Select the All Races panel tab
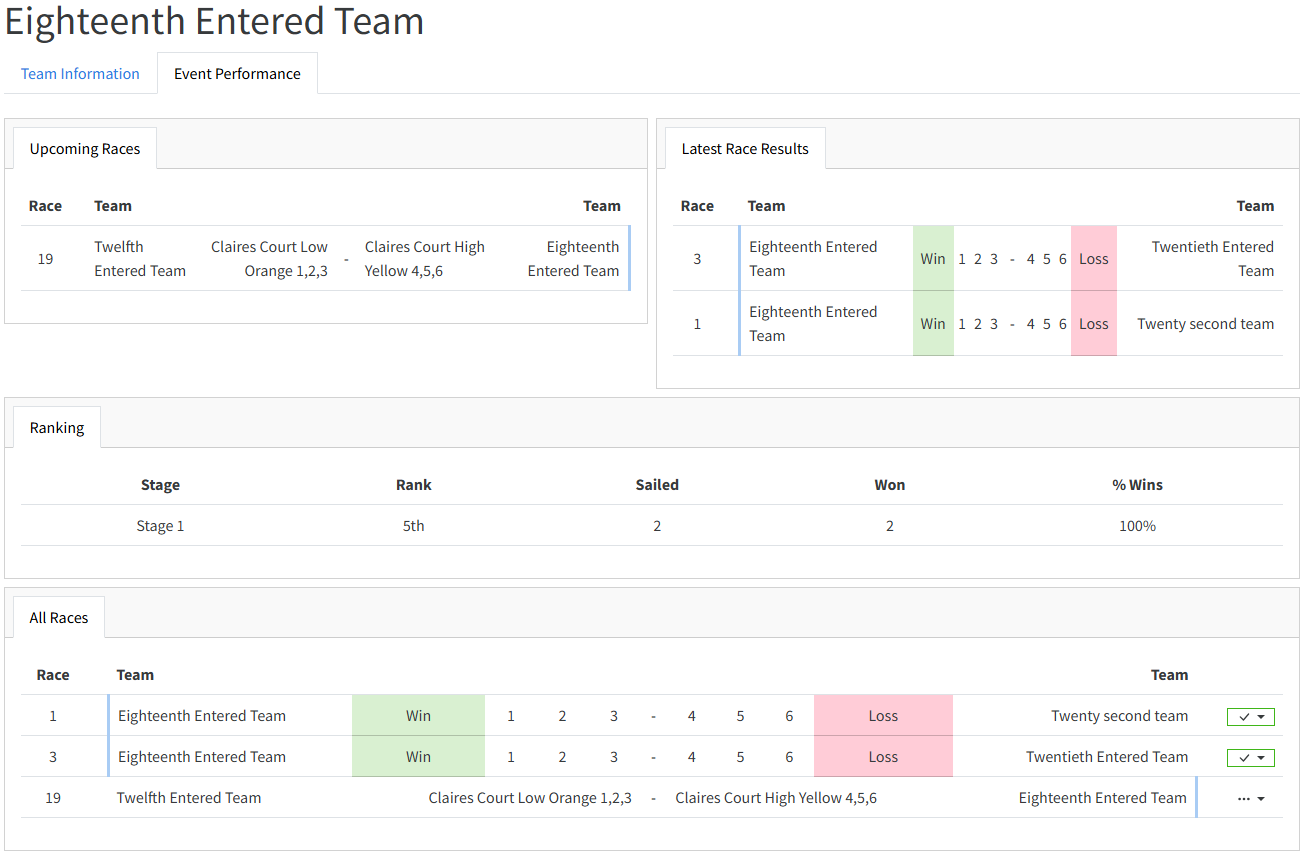 (59, 618)
